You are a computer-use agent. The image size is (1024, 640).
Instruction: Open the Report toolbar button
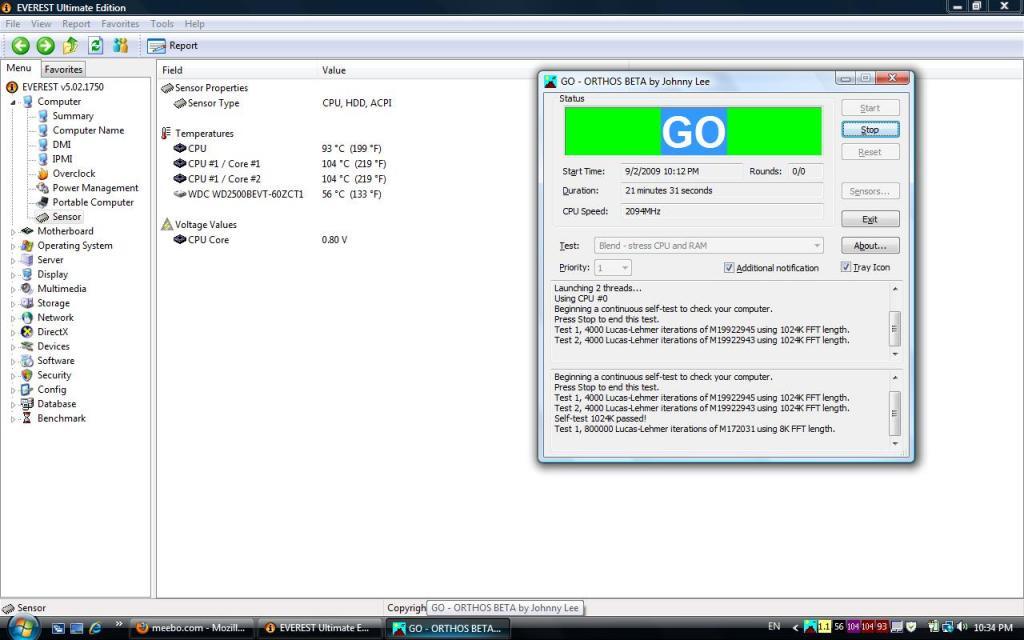coord(172,46)
